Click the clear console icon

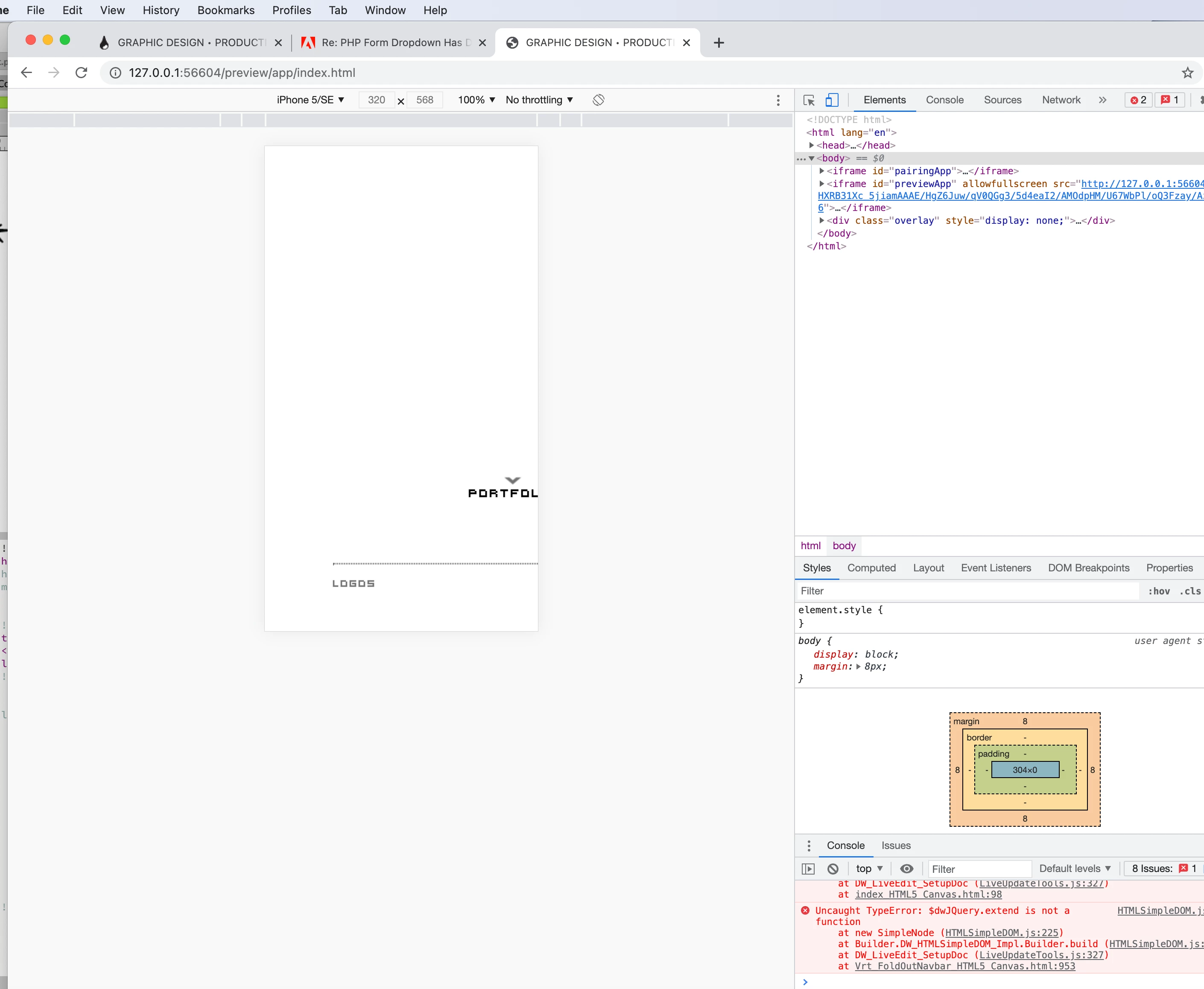pos(833,869)
